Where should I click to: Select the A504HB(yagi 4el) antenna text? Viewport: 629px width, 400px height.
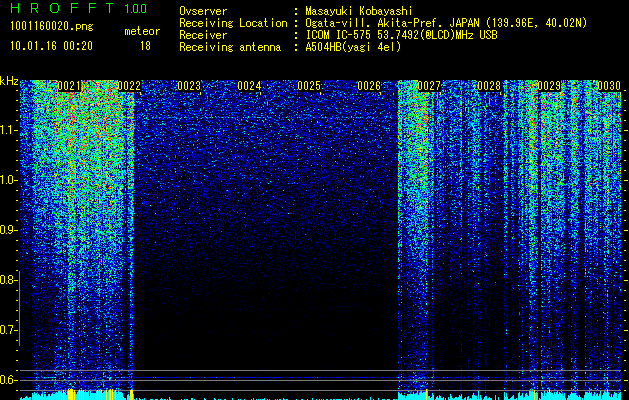[353, 47]
